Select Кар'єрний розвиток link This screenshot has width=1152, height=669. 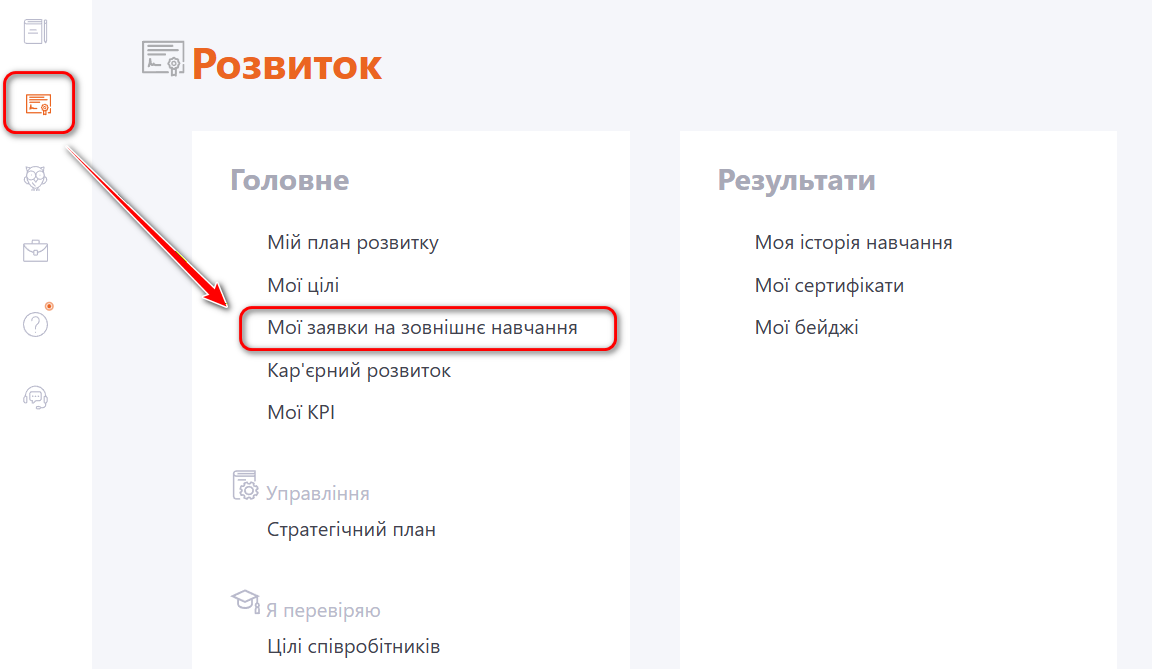click(359, 370)
